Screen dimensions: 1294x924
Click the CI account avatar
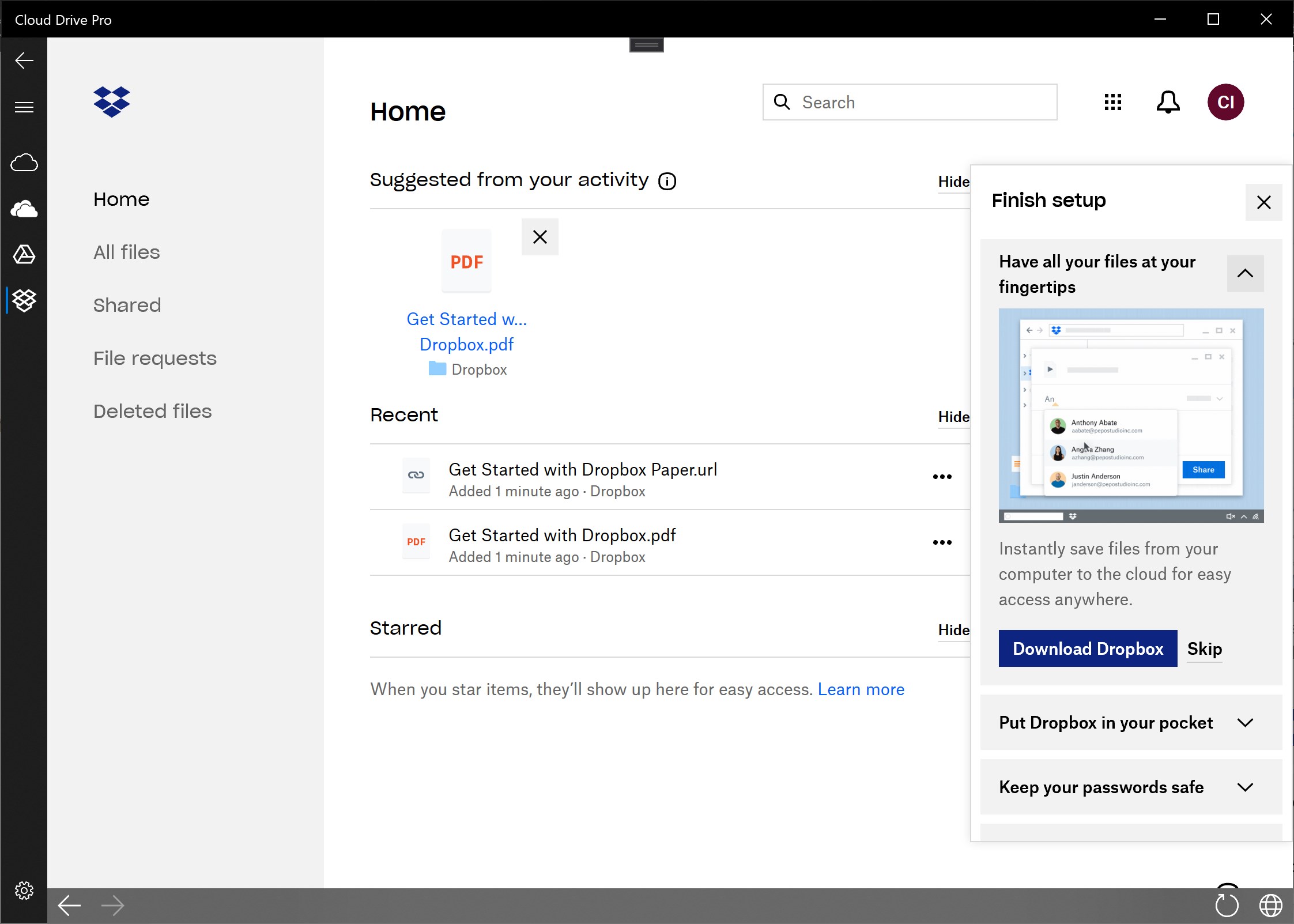[1225, 103]
